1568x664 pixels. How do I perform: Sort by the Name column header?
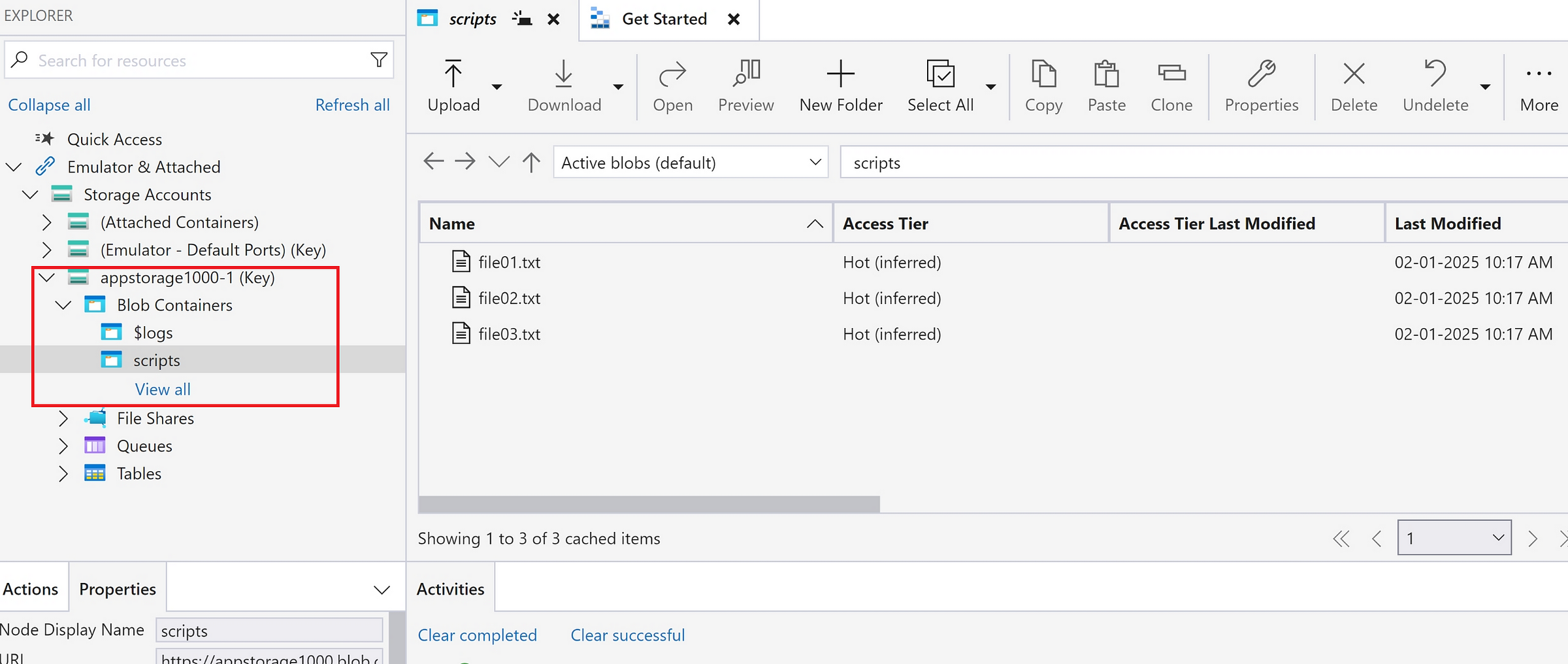pyautogui.click(x=626, y=224)
